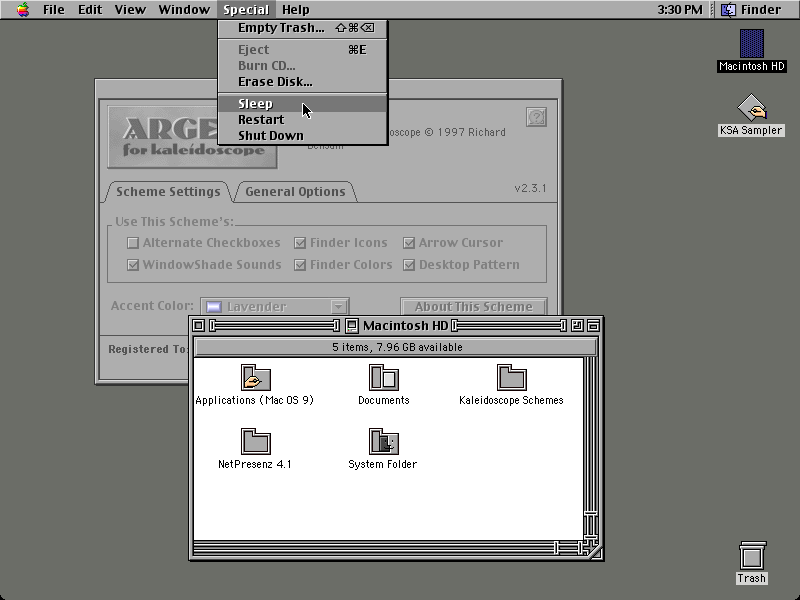
Task: Choose Sleep from Special menu
Action: (303, 104)
